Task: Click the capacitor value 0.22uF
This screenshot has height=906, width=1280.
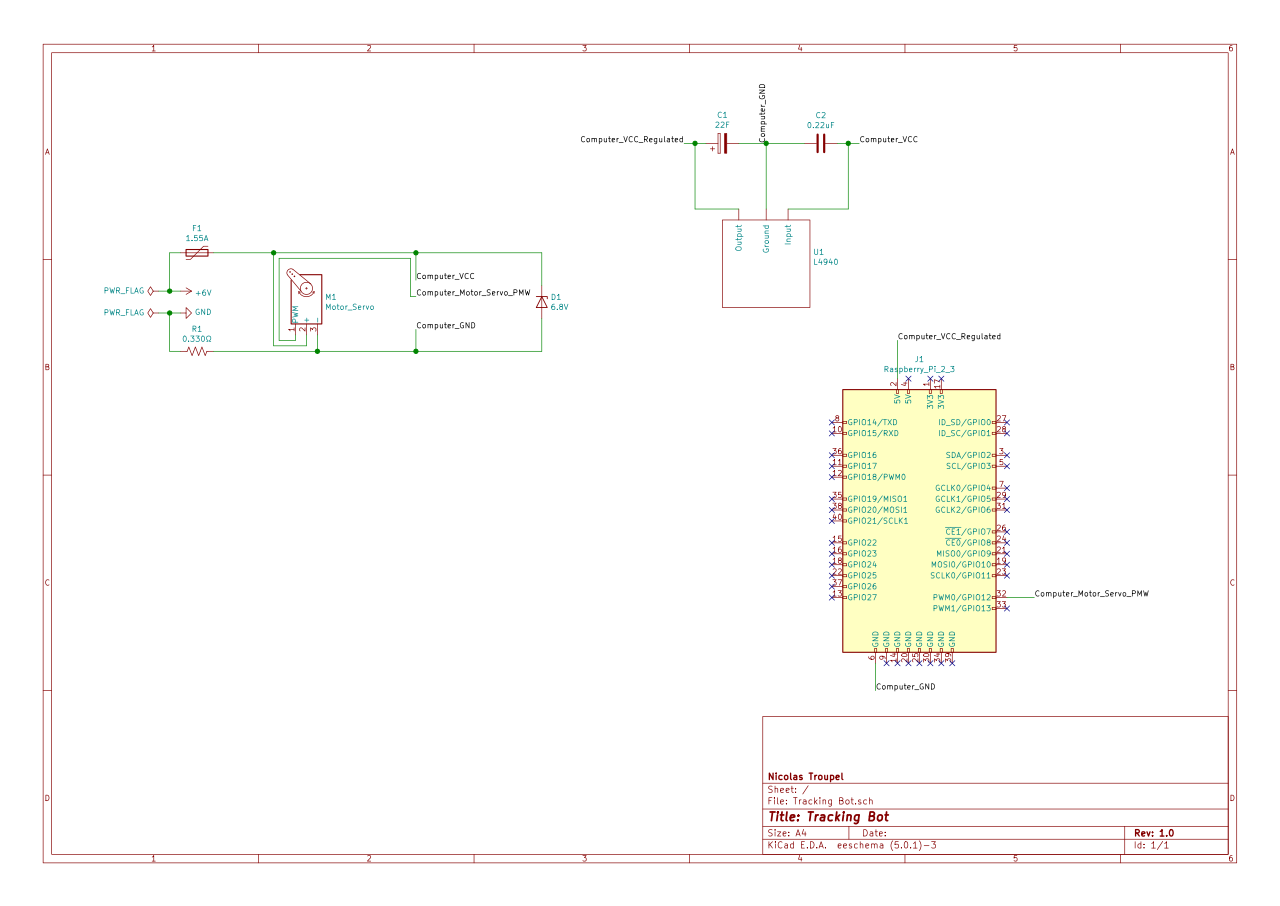Action: pyautogui.click(x=820, y=125)
